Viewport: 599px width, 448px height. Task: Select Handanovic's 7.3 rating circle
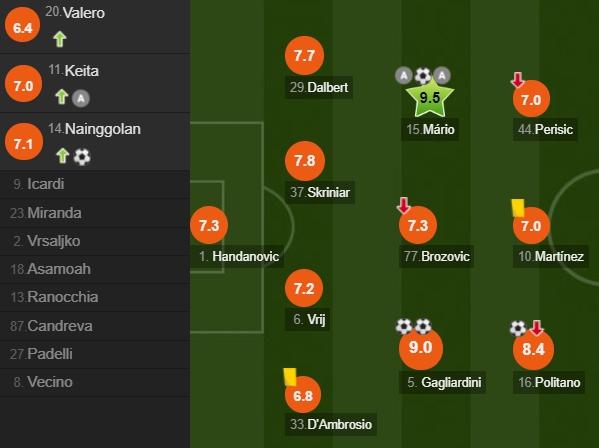(209, 225)
